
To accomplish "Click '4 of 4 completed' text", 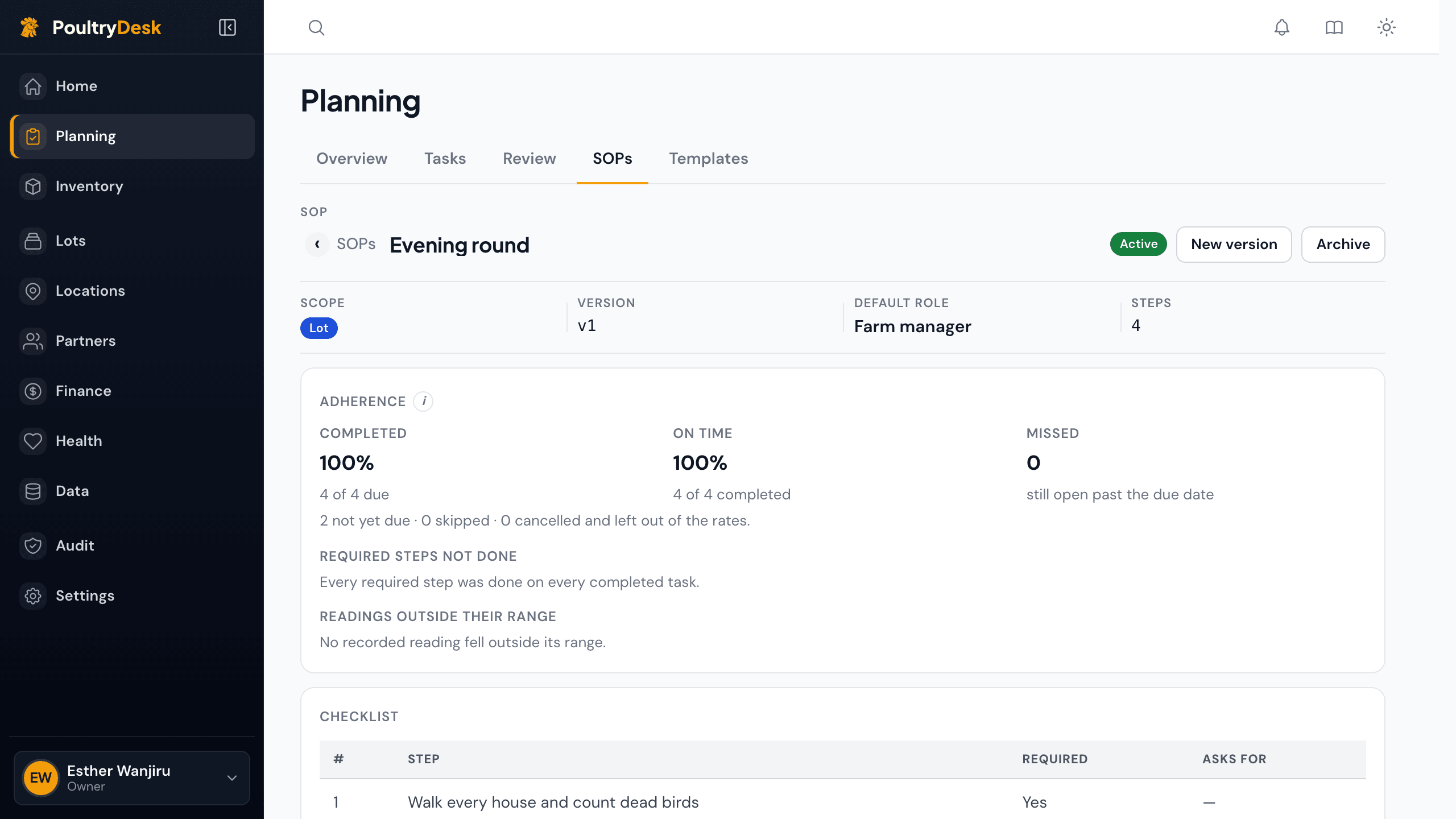I will [x=731, y=495].
